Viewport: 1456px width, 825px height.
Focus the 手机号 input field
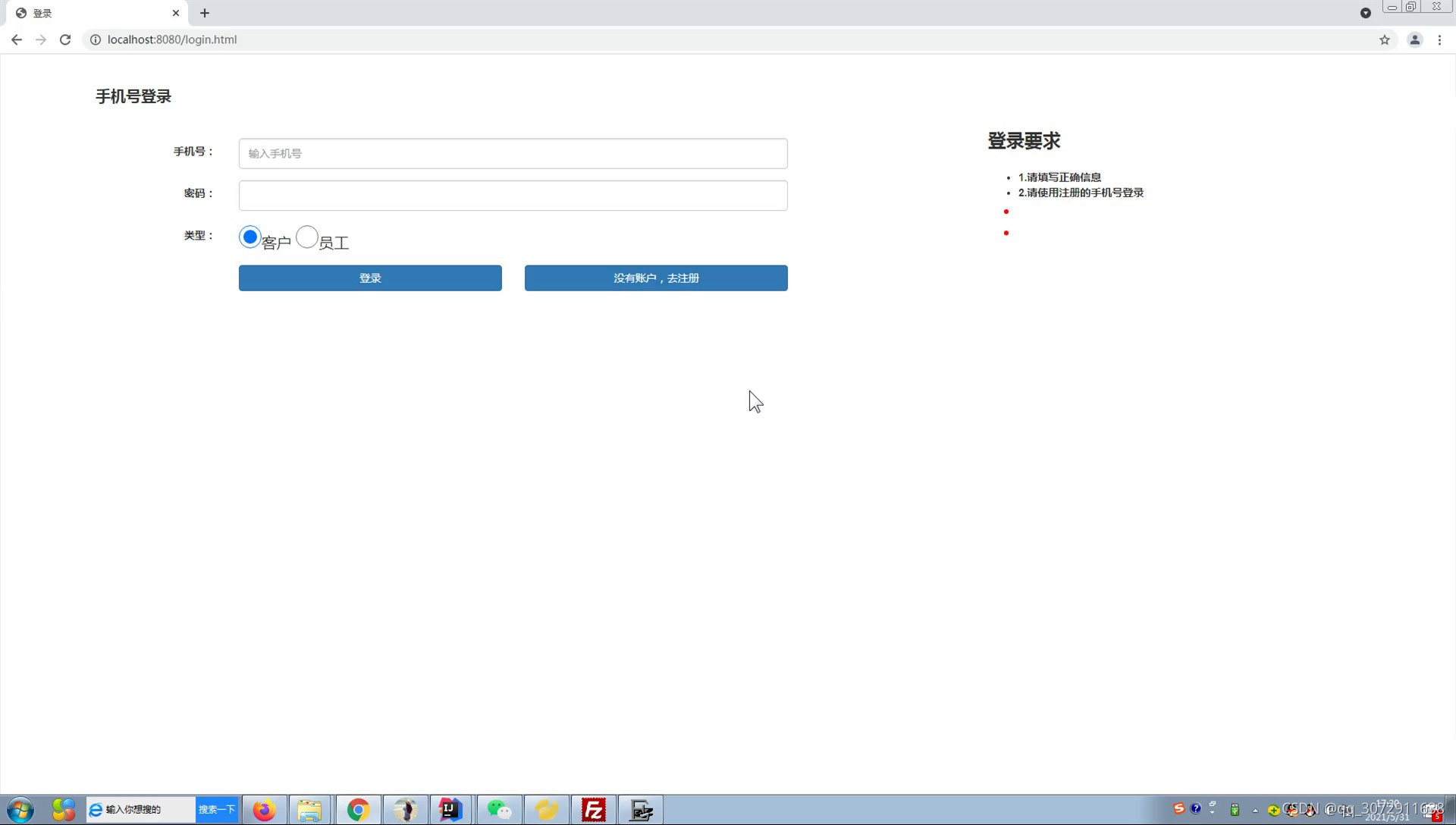coord(513,153)
